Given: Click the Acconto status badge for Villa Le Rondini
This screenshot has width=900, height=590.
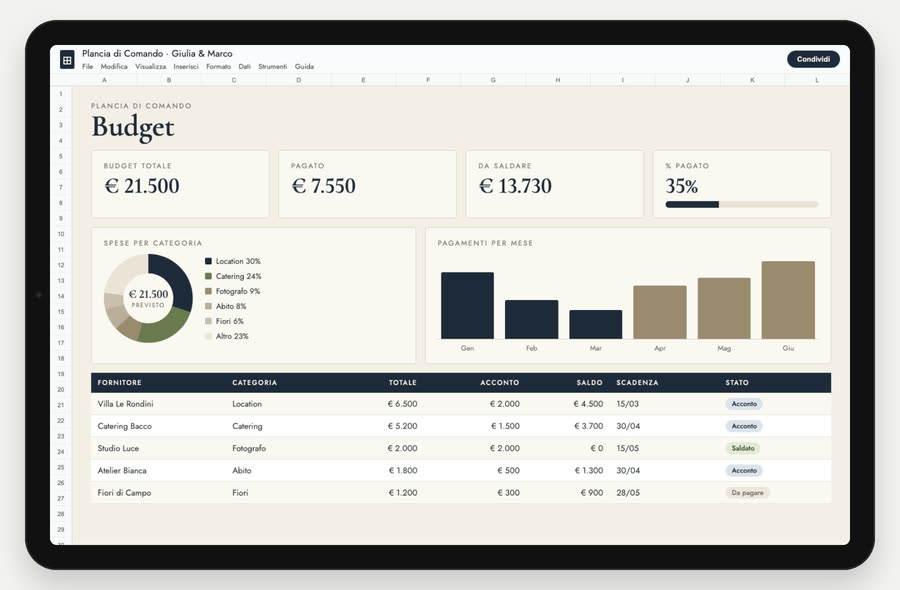Looking at the screenshot, I should pos(744,404).
